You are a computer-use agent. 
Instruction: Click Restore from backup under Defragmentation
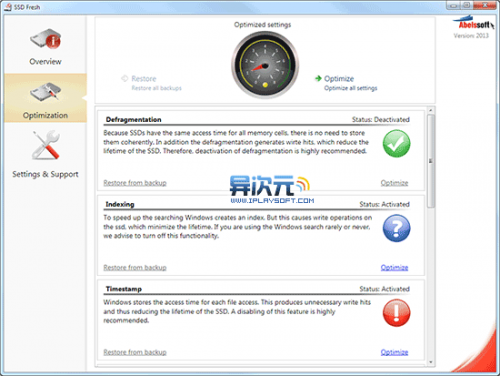135,183
